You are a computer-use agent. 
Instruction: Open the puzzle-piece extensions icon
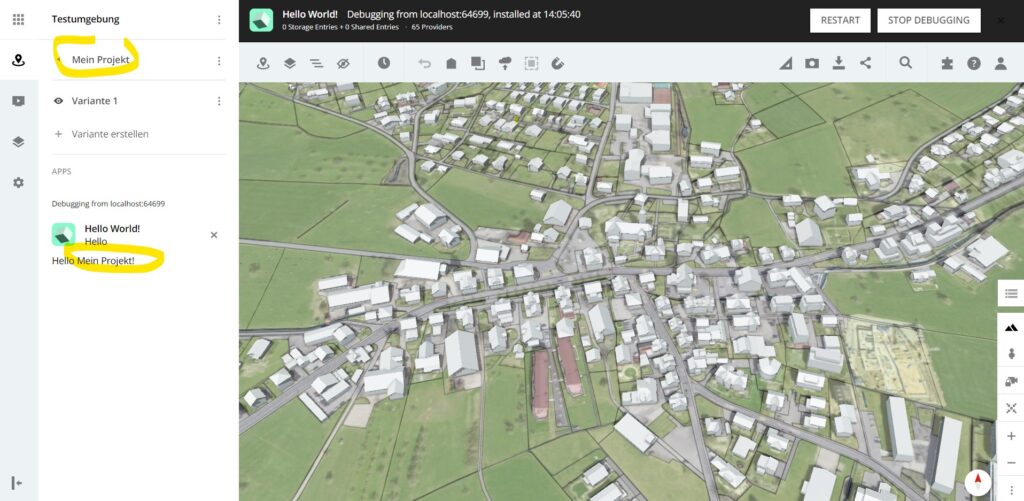click(x=947, y=63)
